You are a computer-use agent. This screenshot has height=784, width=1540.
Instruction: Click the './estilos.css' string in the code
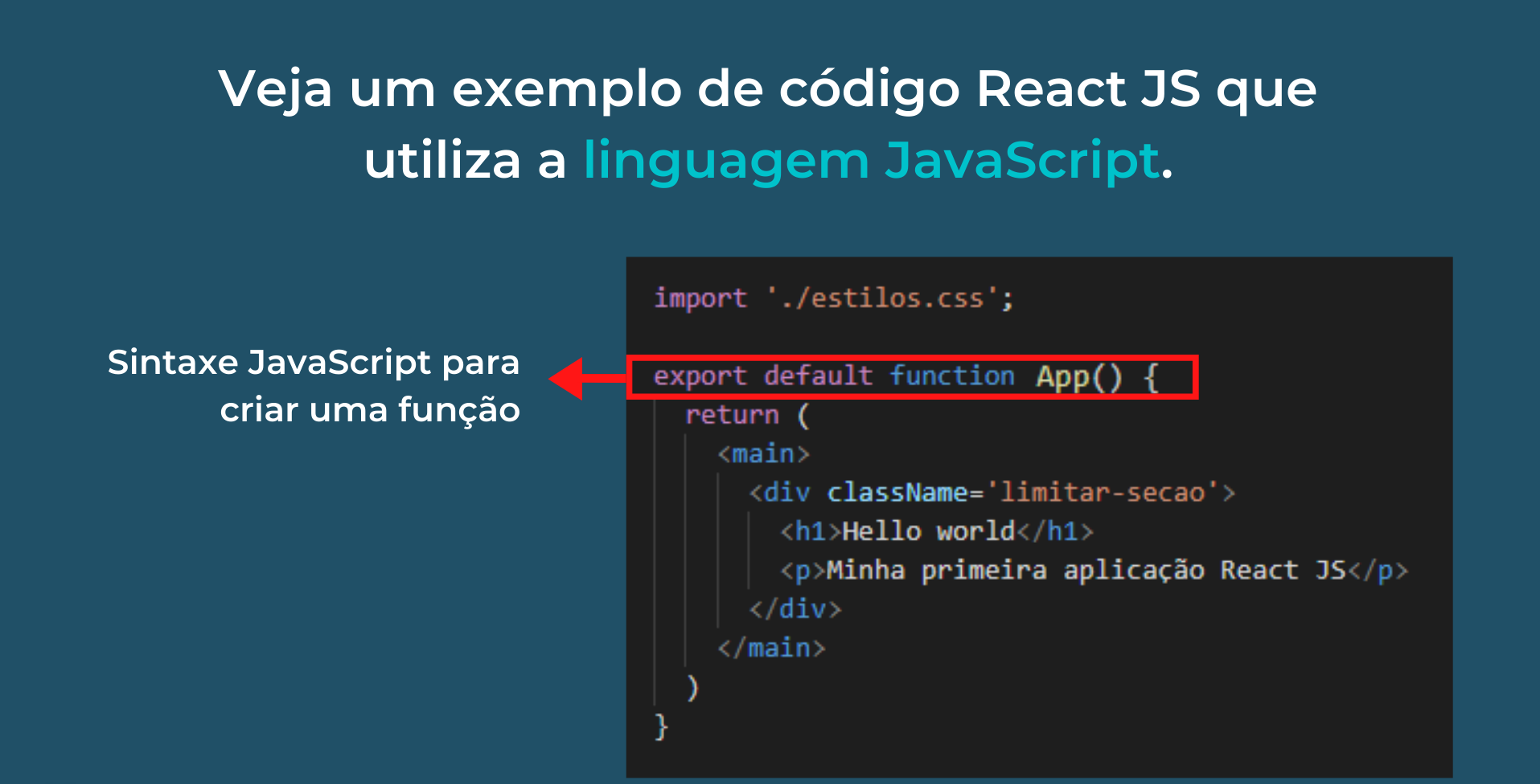[x=881, y=298]
